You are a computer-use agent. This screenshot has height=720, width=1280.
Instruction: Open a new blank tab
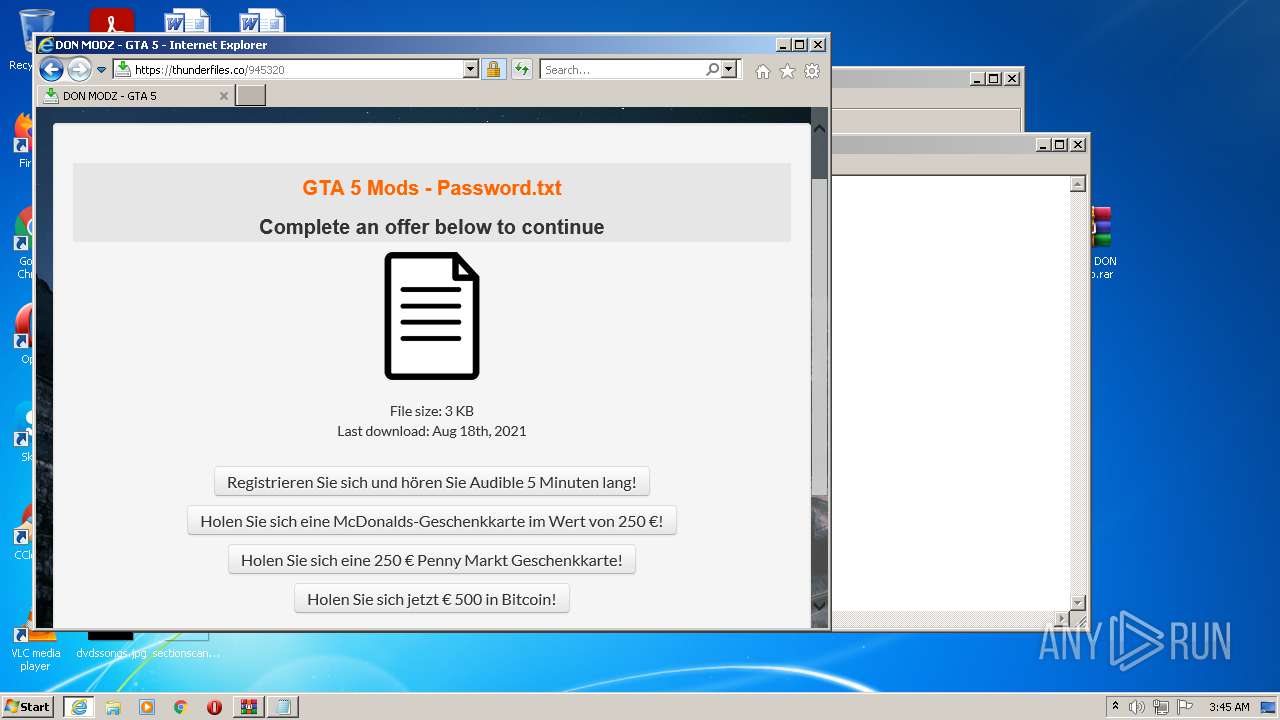[x=250, y=96]
